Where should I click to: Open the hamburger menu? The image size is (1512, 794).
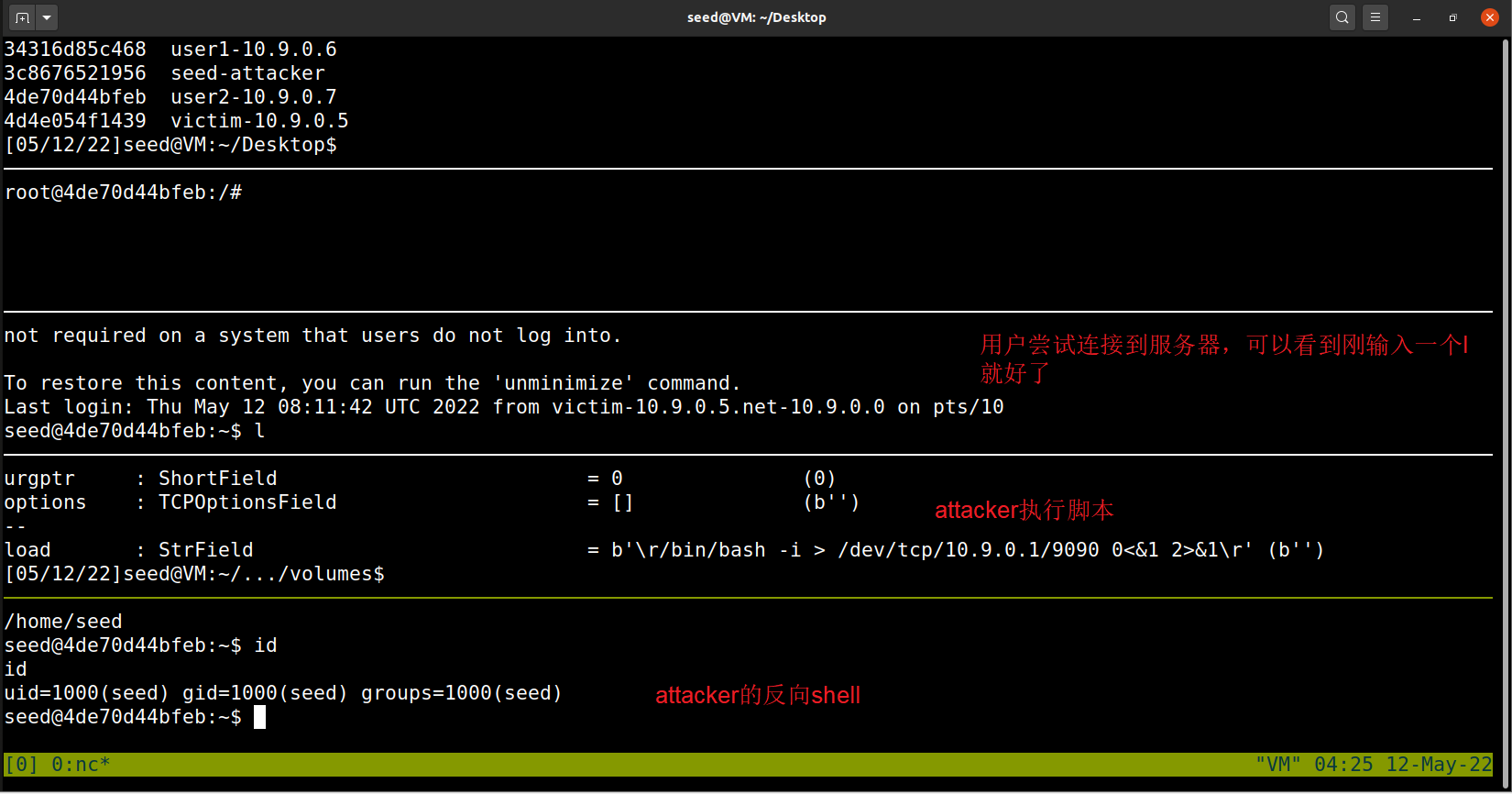(1375, 17)
